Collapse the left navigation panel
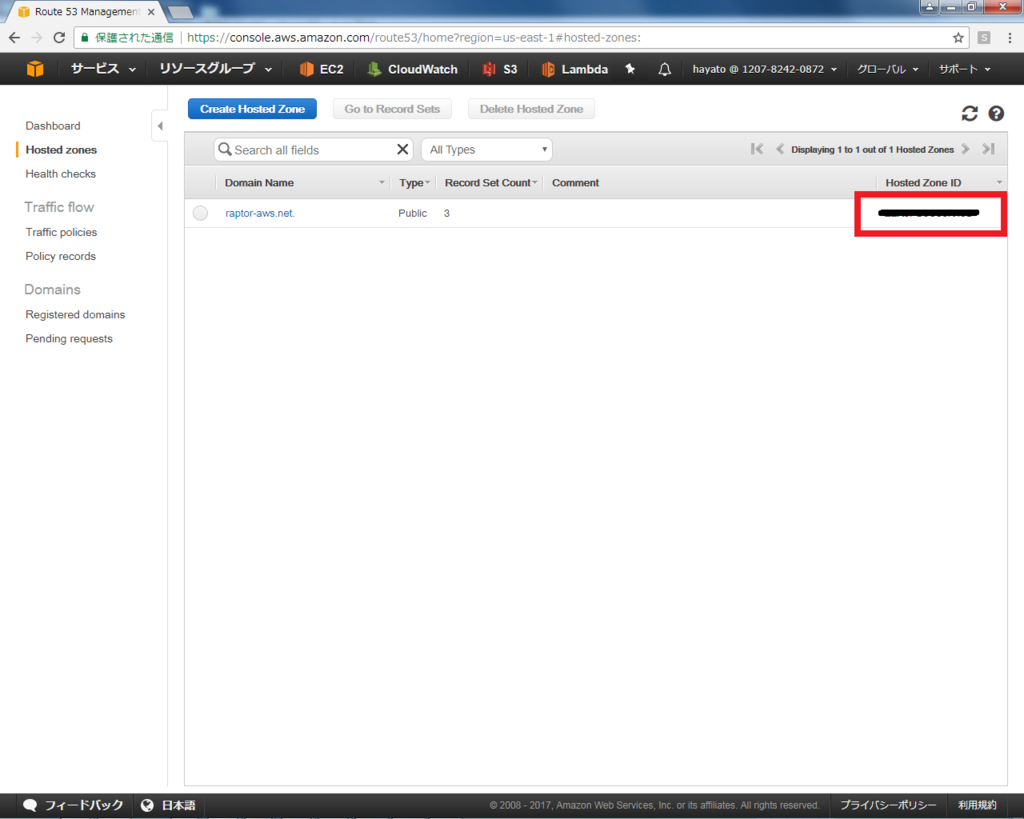 (x=160, y=126)
